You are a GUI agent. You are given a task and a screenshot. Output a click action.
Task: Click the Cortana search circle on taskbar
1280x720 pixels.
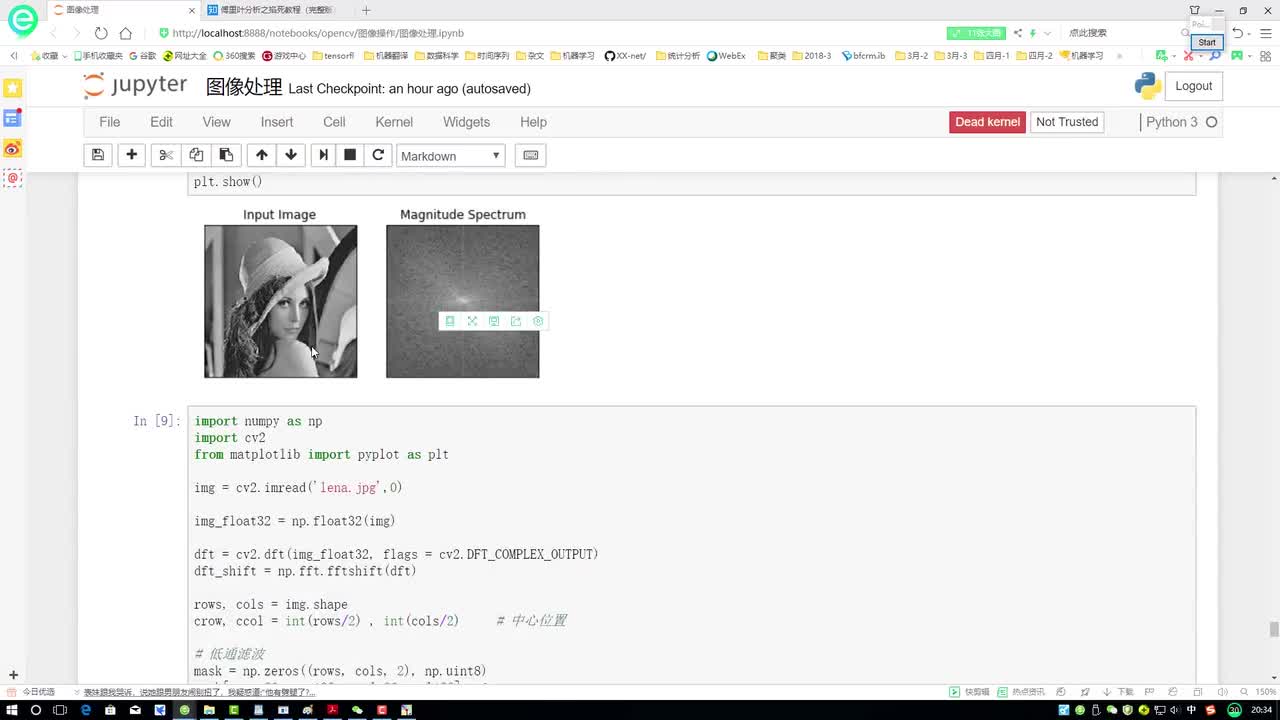tap(36, 710)
